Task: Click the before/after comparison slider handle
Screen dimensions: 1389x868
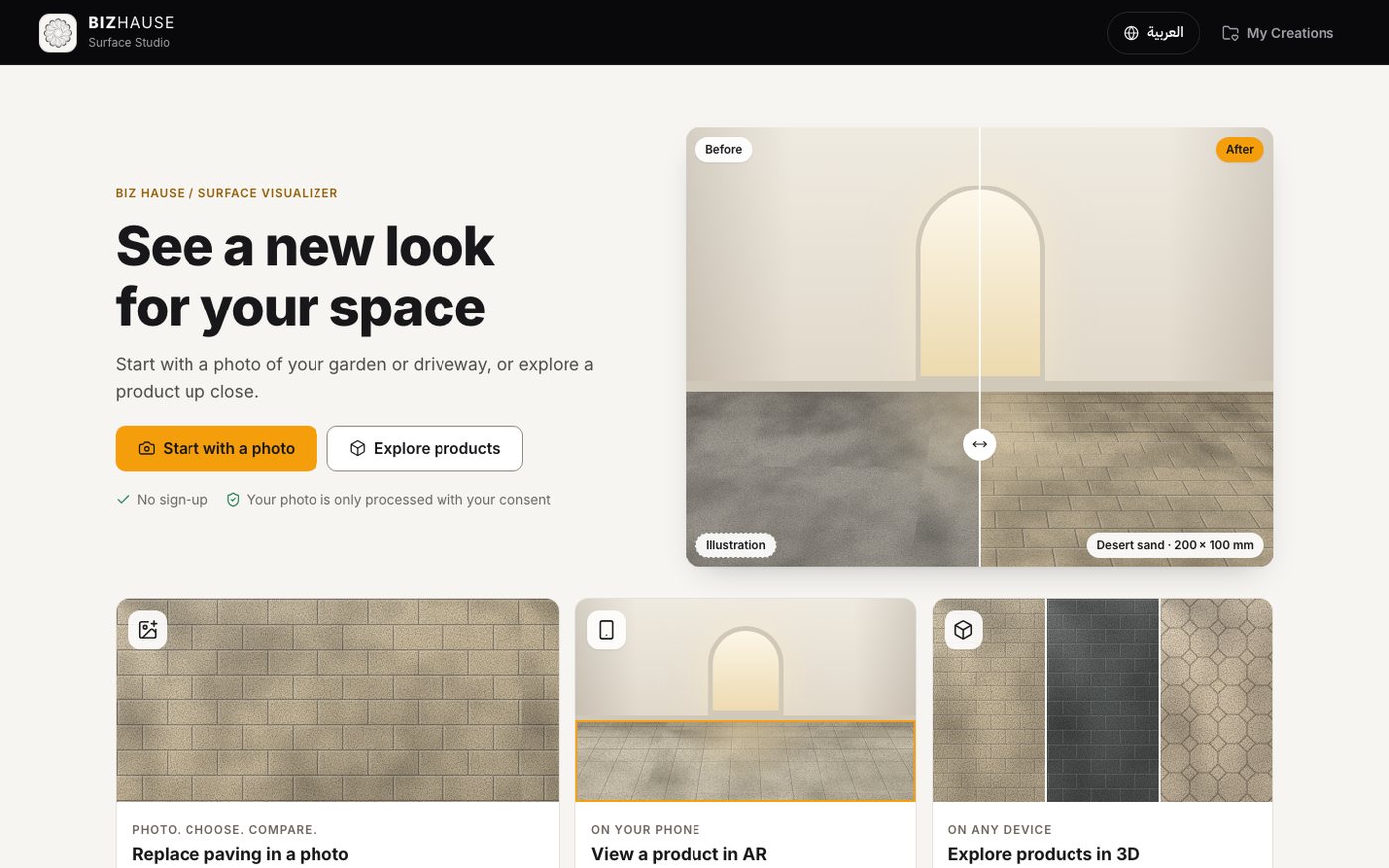Action: point(980,444)
